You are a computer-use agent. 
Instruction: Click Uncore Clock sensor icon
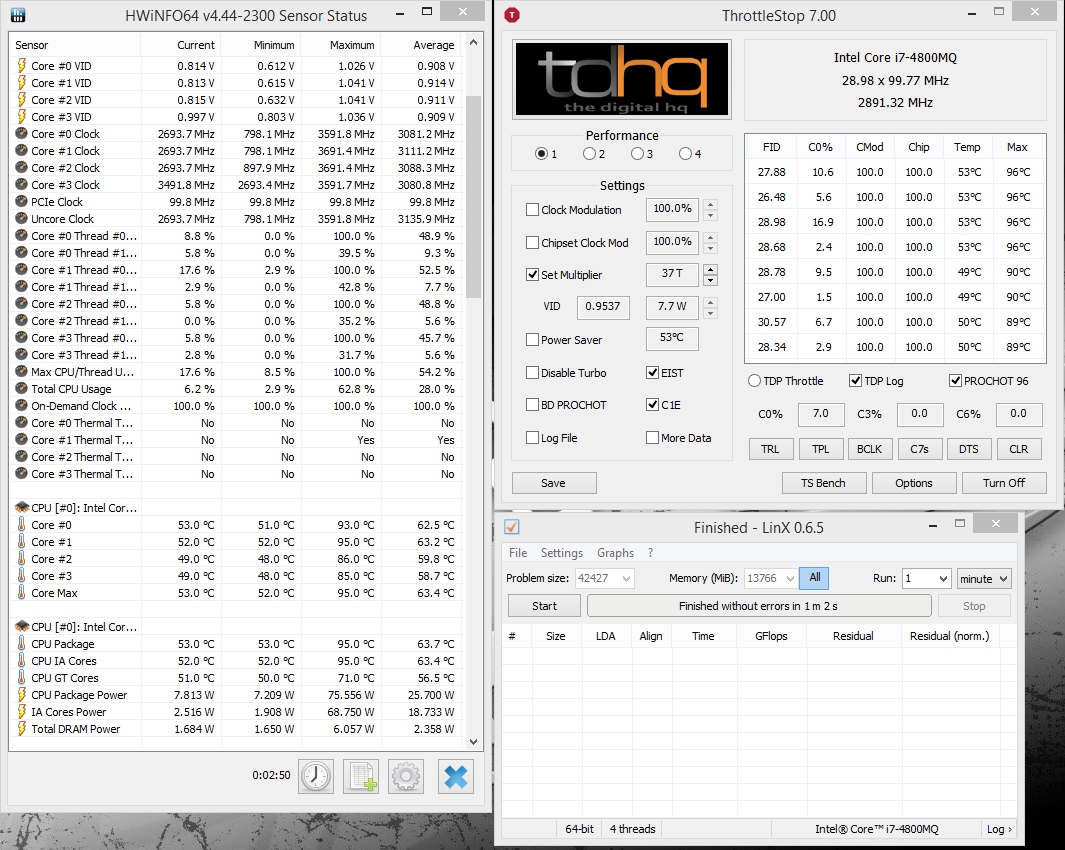click(22, 219)
